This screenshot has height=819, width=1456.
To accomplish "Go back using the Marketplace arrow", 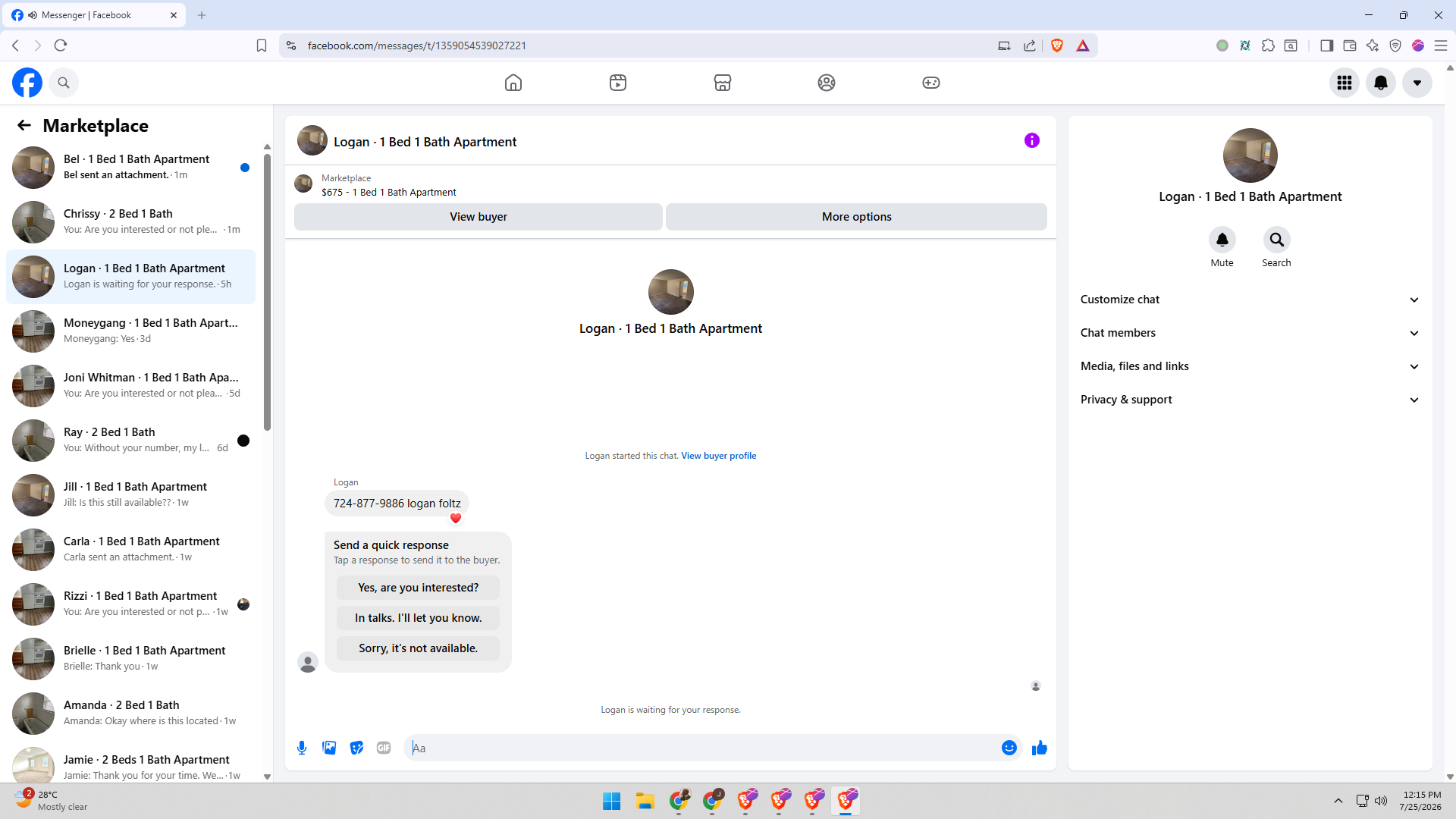I will [x=24, y=126].
